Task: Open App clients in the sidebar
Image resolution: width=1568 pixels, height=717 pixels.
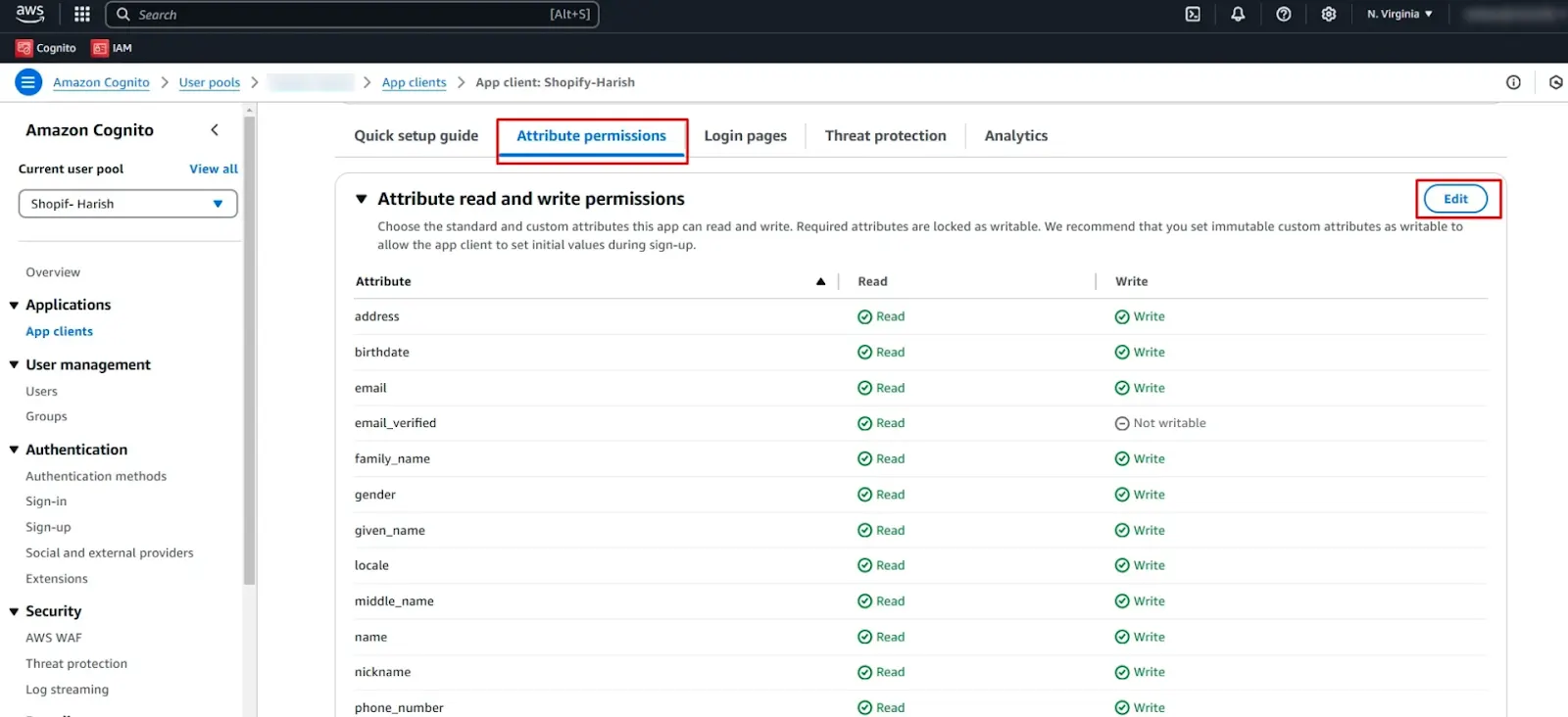Action: tap(59, 332)
